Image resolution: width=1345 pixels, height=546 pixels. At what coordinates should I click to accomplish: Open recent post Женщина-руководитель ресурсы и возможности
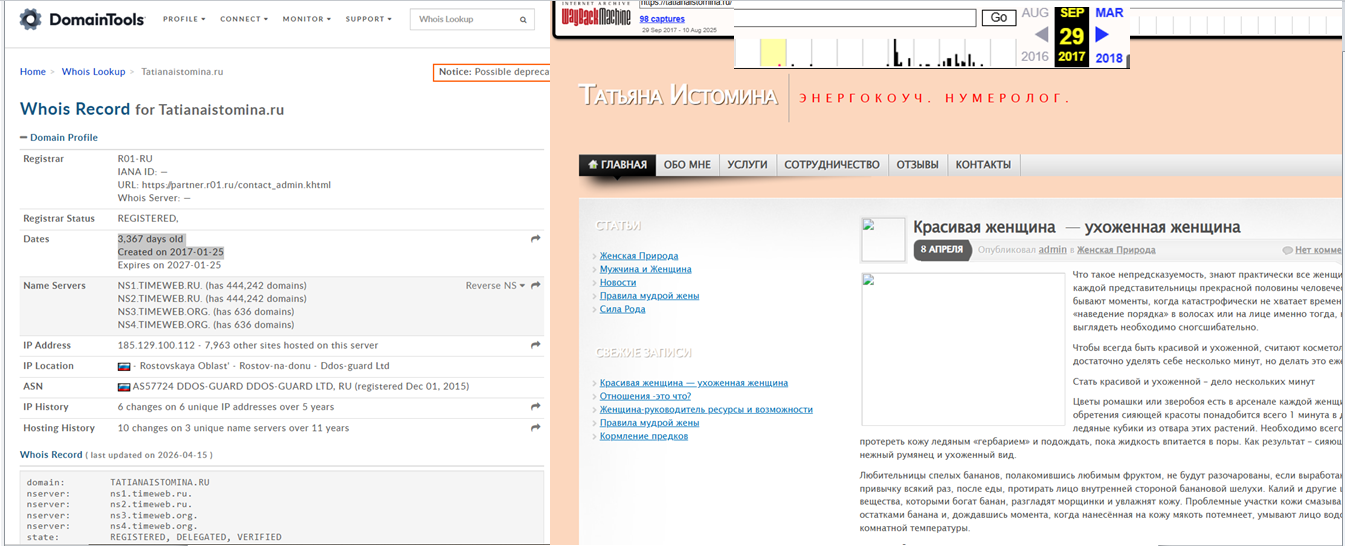(706, 409)
